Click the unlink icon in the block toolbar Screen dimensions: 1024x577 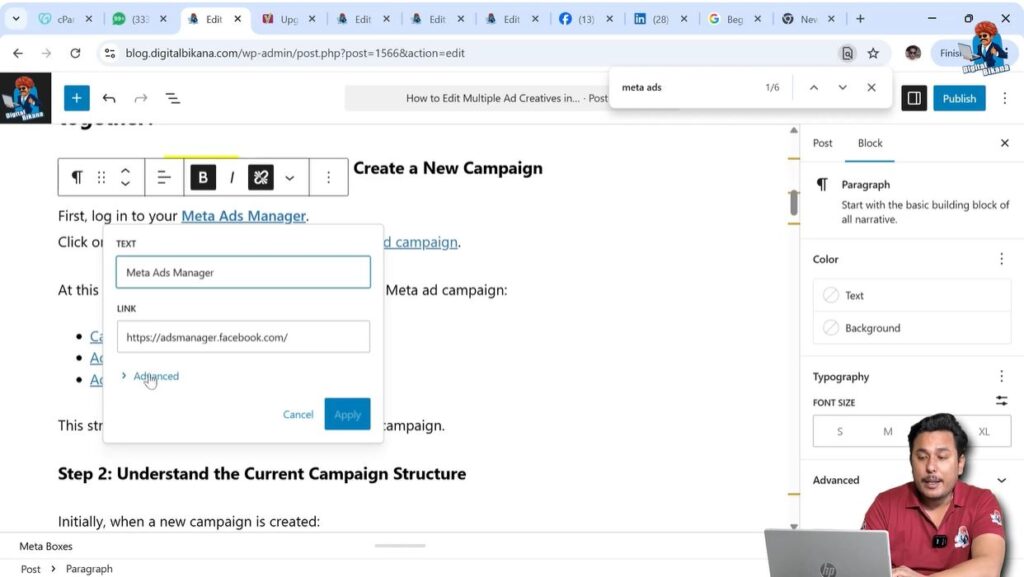[x=260, y=177]
